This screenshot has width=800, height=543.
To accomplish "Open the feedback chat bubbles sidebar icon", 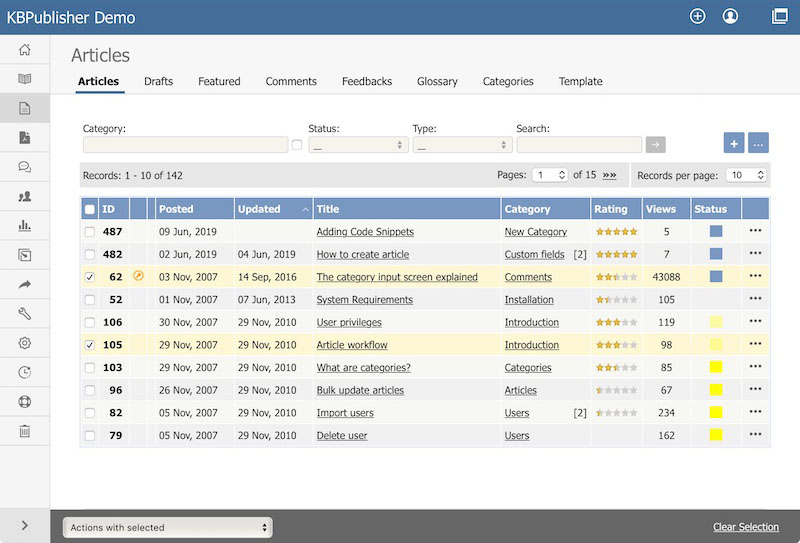I will point(24,167).
